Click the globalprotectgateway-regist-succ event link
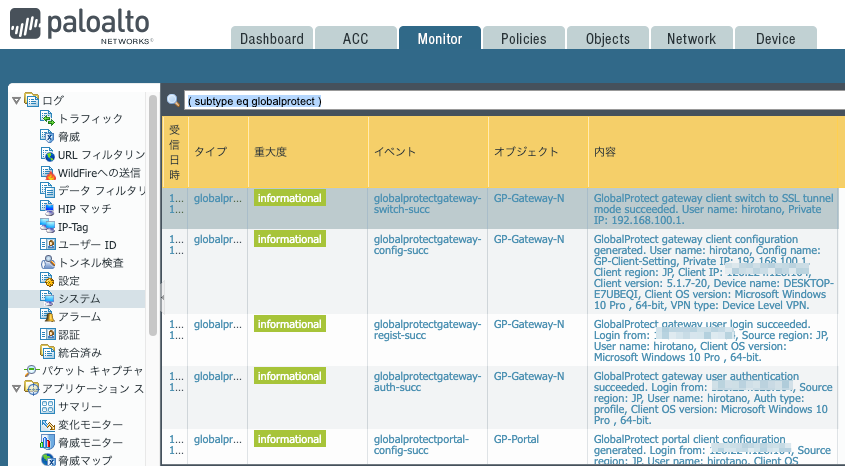Viewport: 845px width, 466px height. (x=427, y=330)
